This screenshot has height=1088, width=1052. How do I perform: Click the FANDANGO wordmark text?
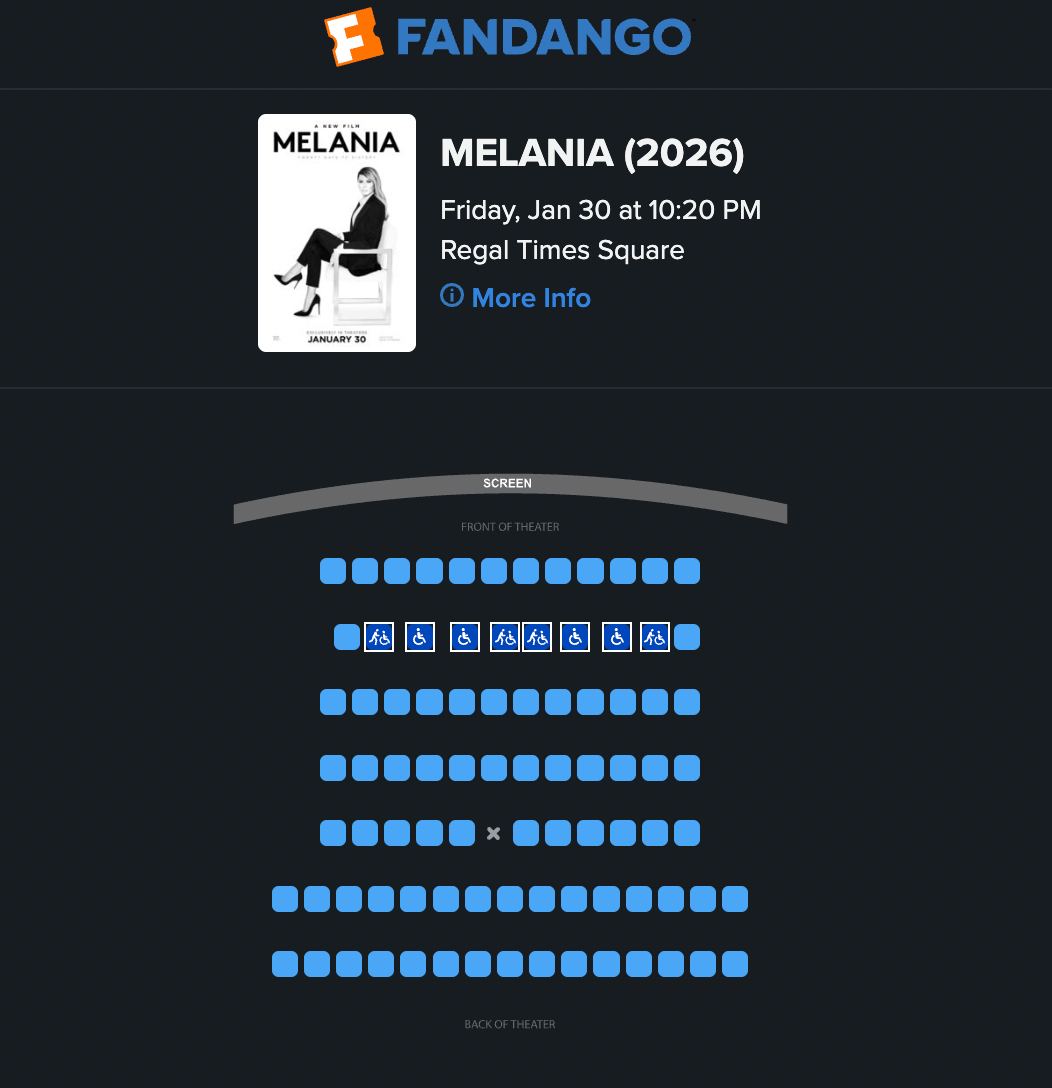[544, 36]
